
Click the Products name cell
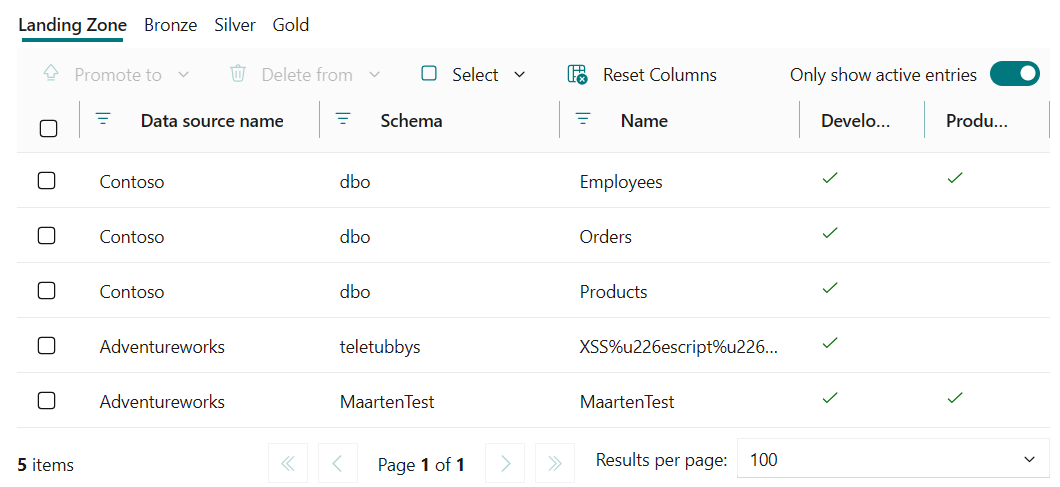click(613, 292)
